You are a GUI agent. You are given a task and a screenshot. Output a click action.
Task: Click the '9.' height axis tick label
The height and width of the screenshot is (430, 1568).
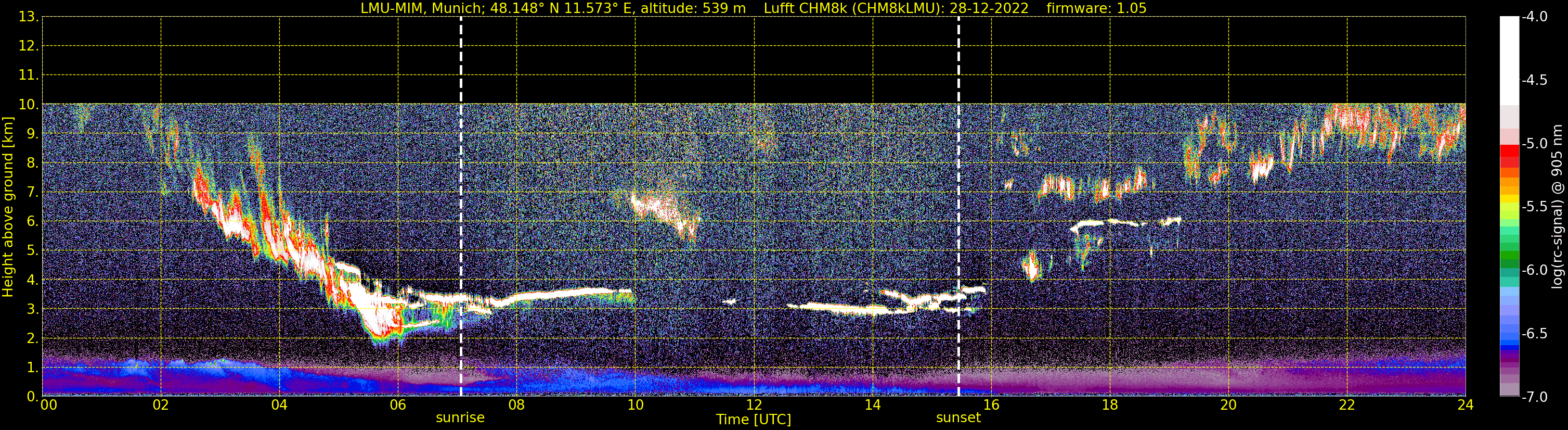point(33,134)
